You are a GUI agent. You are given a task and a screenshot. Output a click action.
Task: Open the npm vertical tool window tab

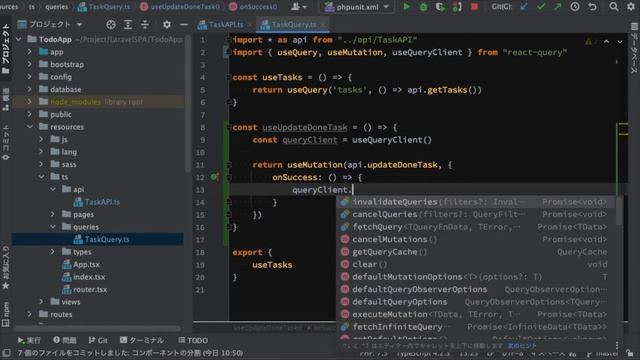click(x=6, y=314)
